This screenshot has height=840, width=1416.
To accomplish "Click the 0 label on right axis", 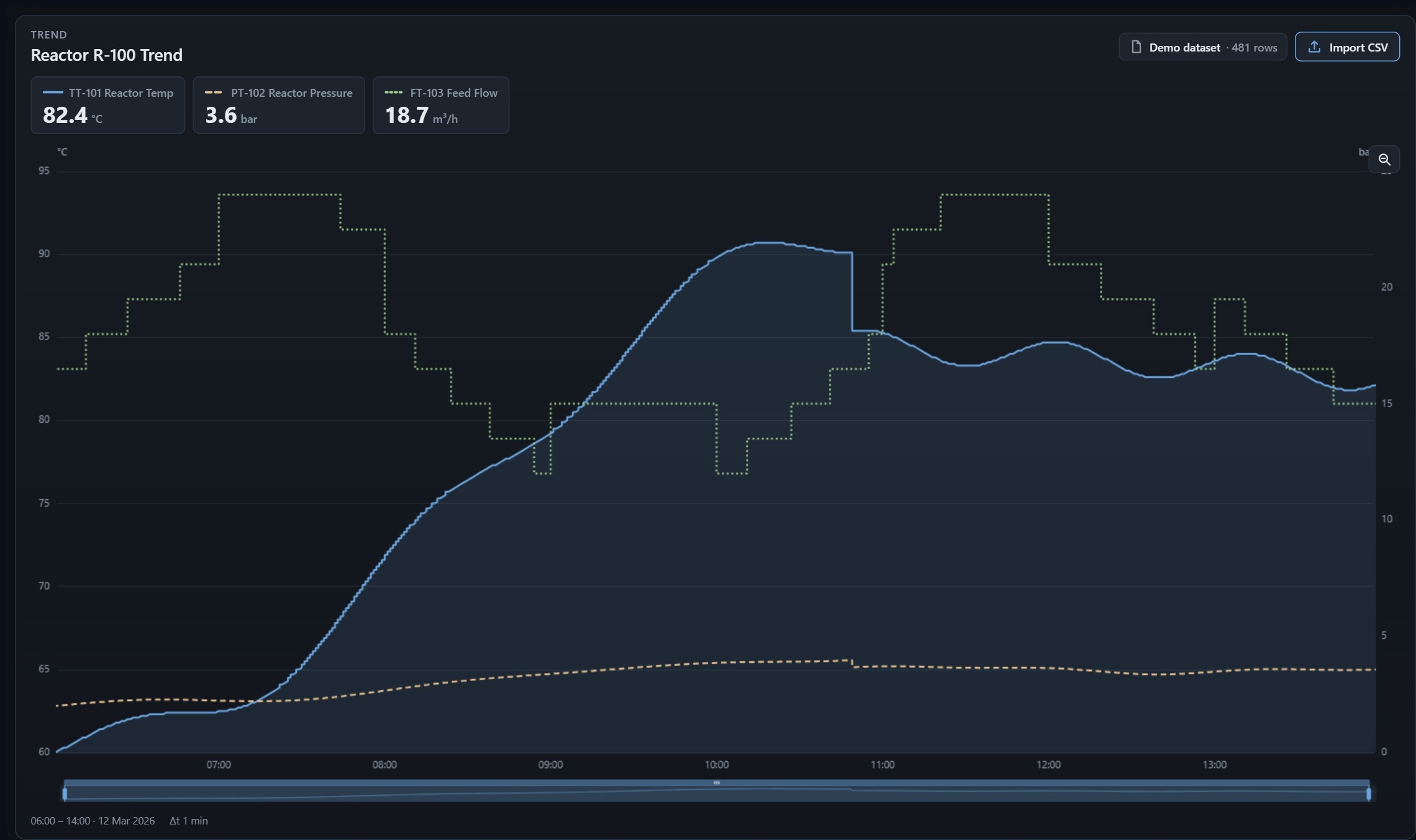I will click(1384, 752).
